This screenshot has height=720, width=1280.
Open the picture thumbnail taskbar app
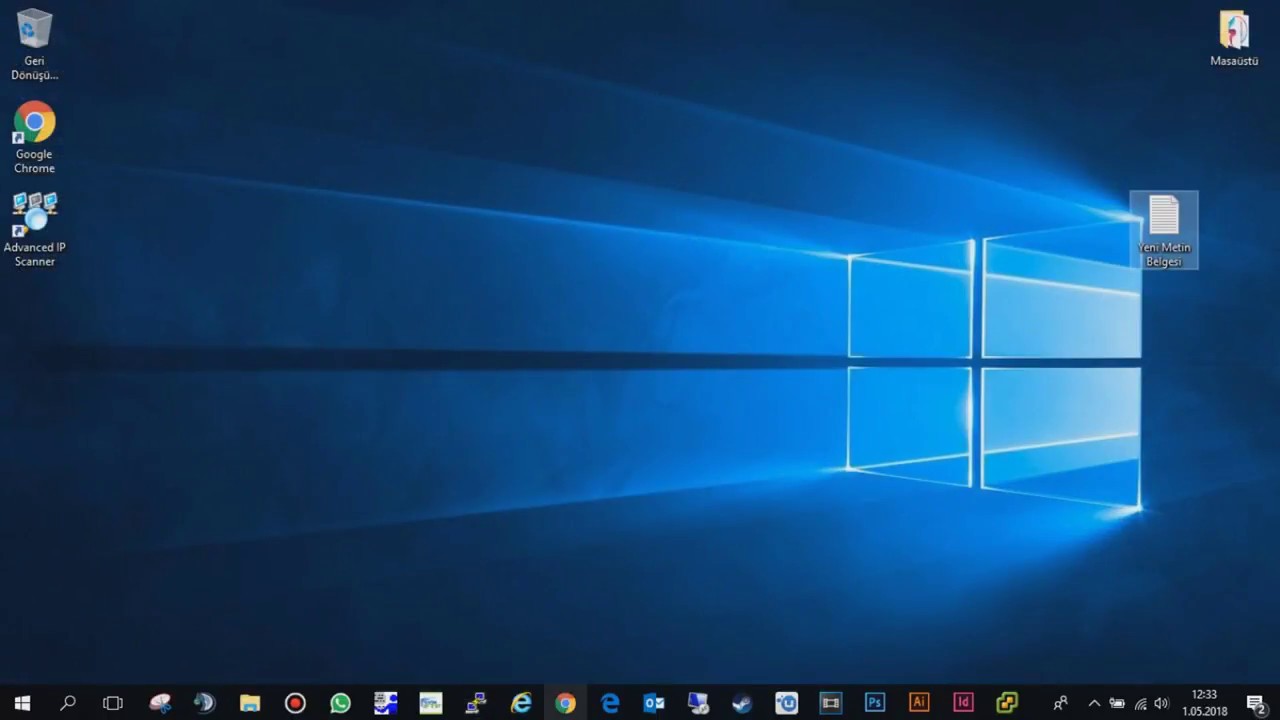click(x=431, y=703)
